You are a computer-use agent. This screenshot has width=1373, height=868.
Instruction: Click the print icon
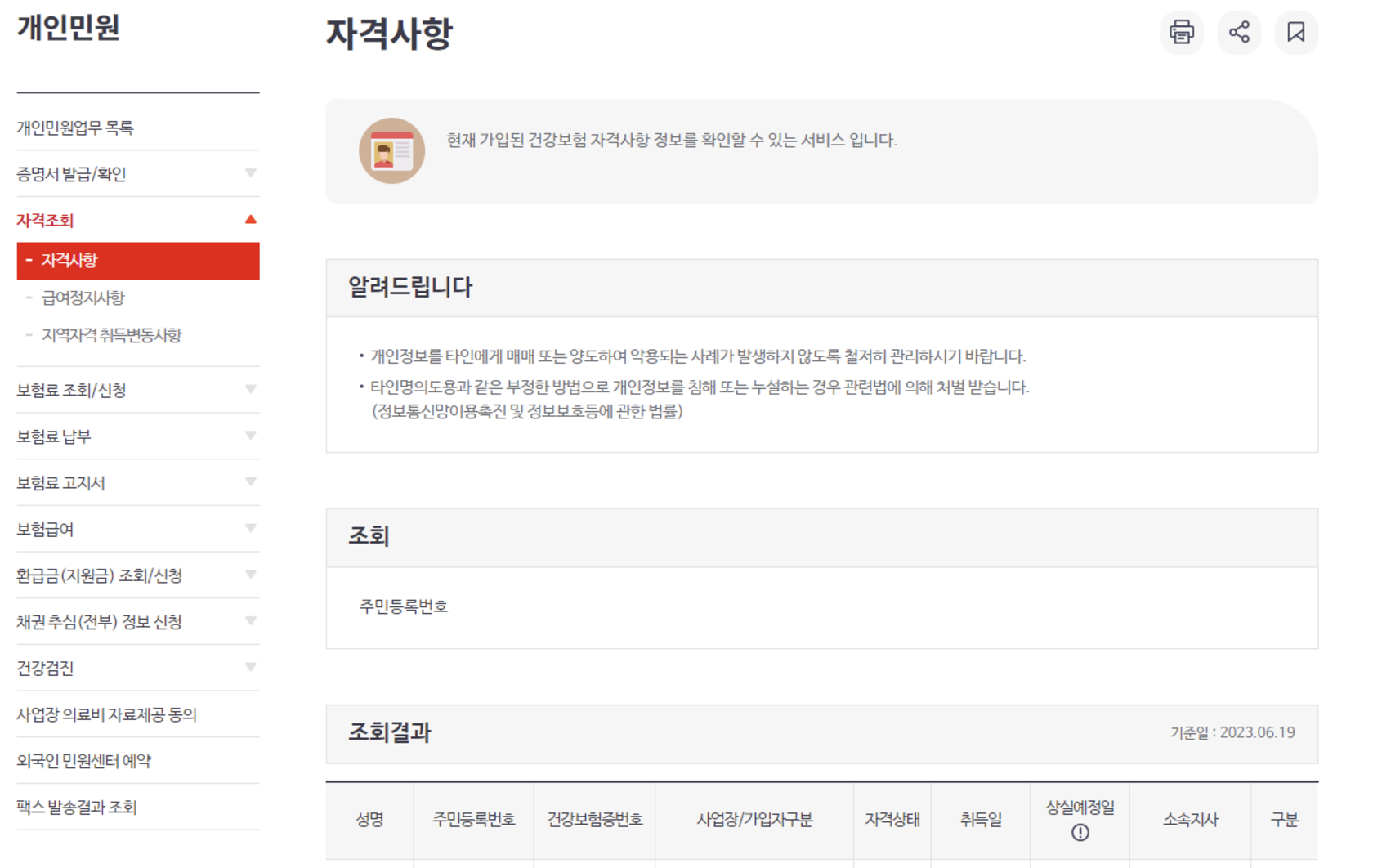pos(1183,34)
